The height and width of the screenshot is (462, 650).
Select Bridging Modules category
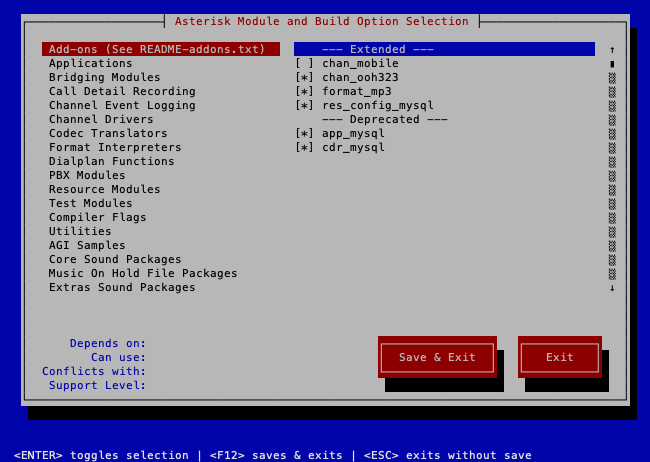pyautogui.click(x=104, y=77)
